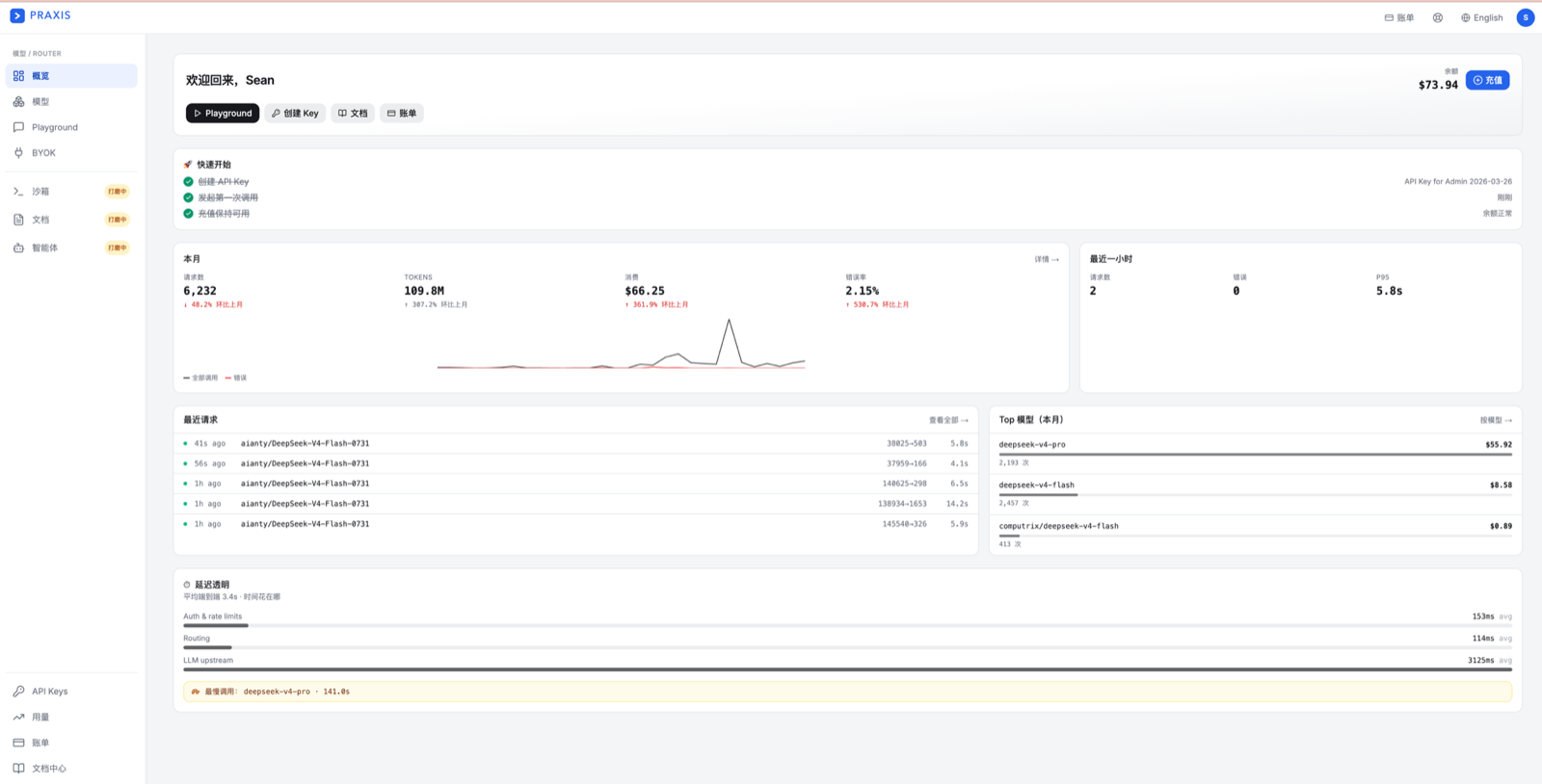1542x784 pixels.
Task: Open the request with 138934 tokens
Action: tap(575, 504)
